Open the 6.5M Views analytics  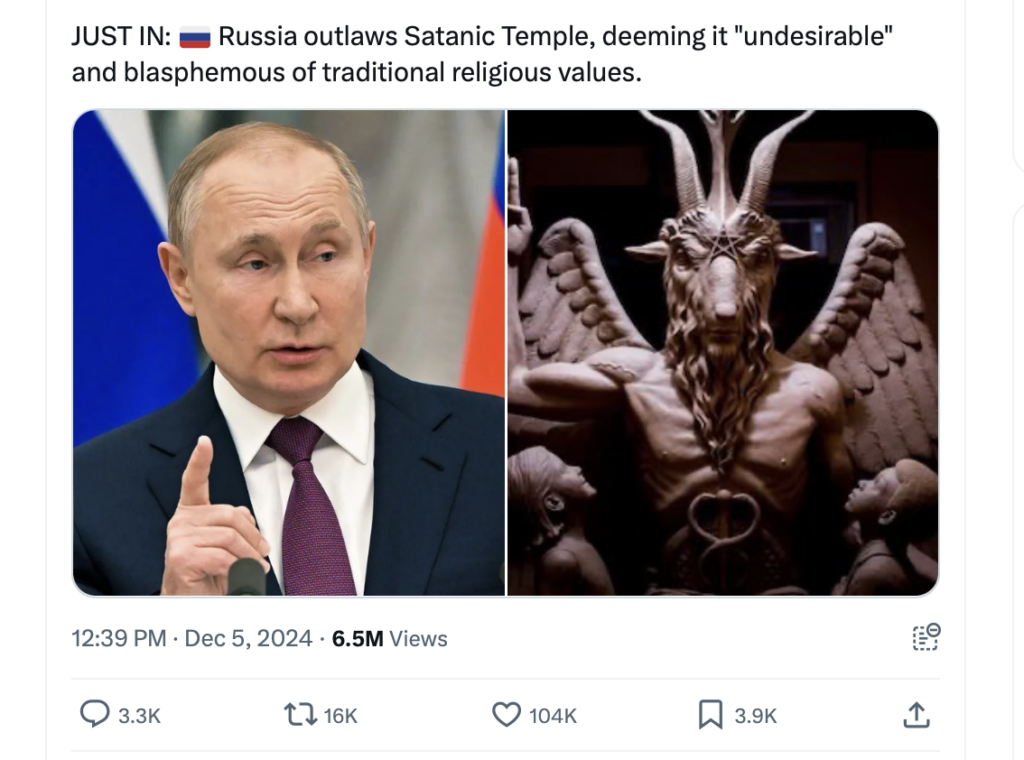[389, 638]
